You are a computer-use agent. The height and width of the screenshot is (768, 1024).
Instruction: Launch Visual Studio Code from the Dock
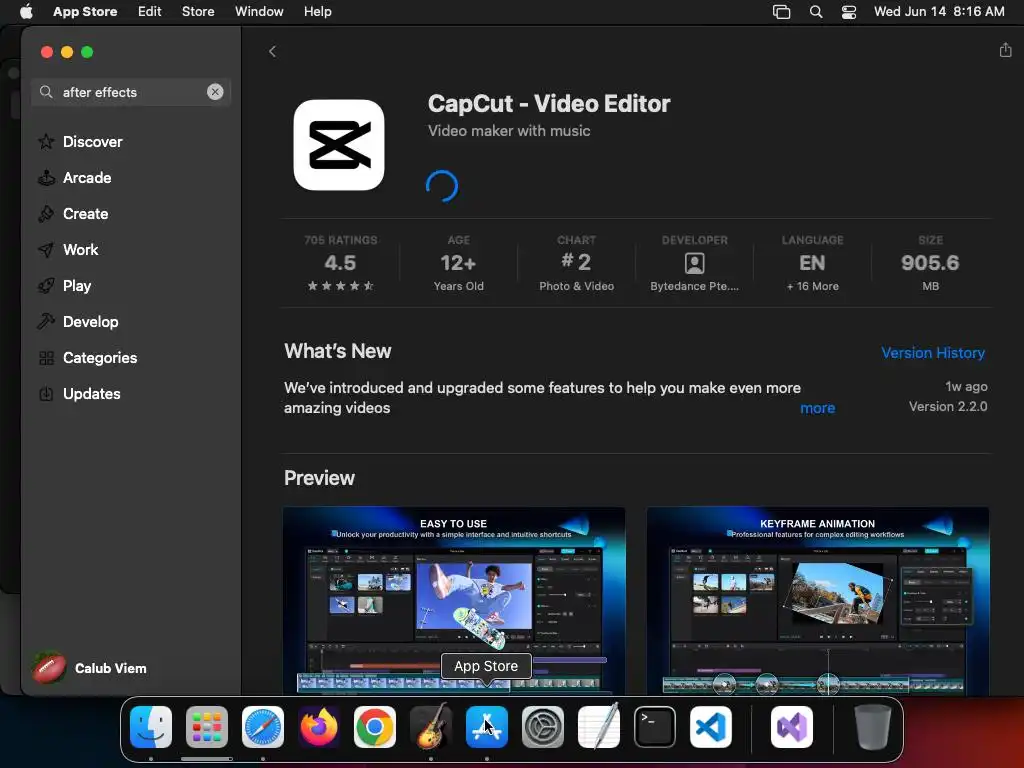pos(711,727)
